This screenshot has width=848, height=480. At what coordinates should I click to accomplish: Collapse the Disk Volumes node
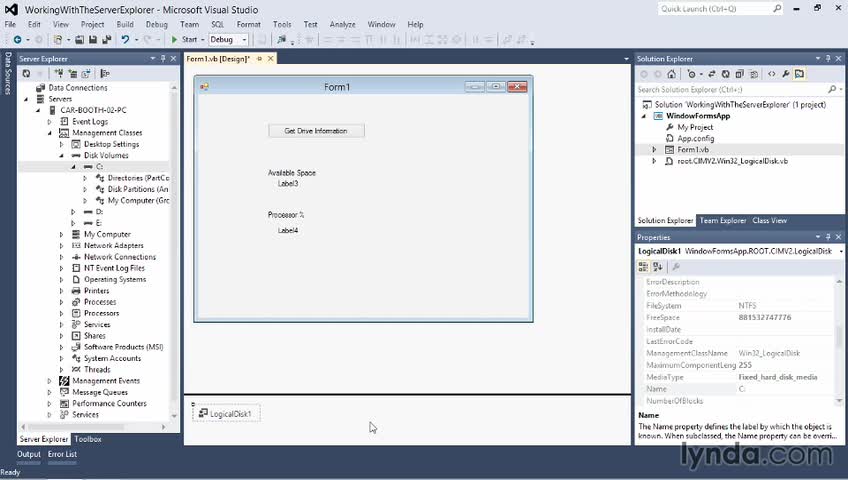(x=61, y=156)
